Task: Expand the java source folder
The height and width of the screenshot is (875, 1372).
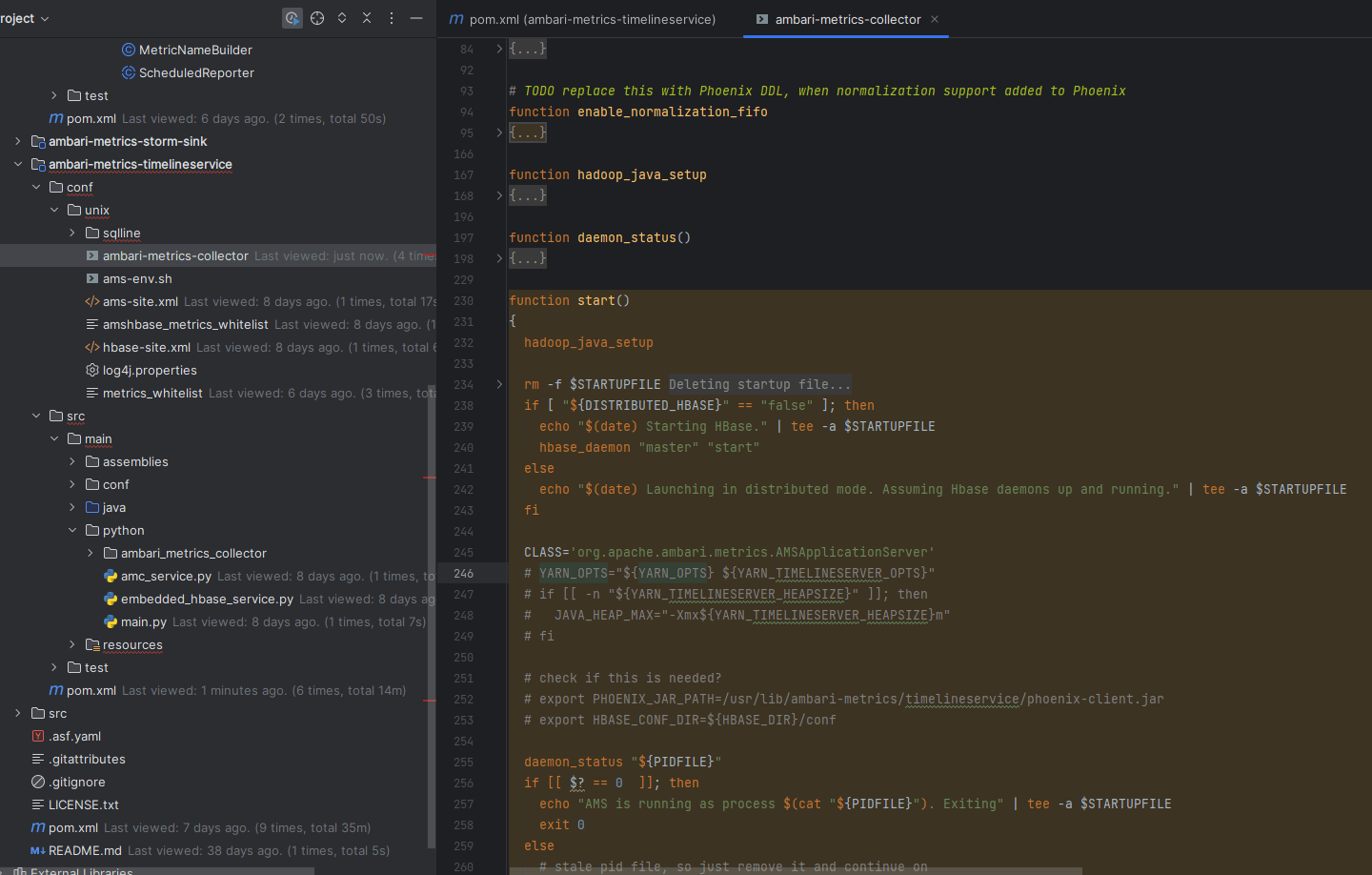Action: tap(72, 507)
